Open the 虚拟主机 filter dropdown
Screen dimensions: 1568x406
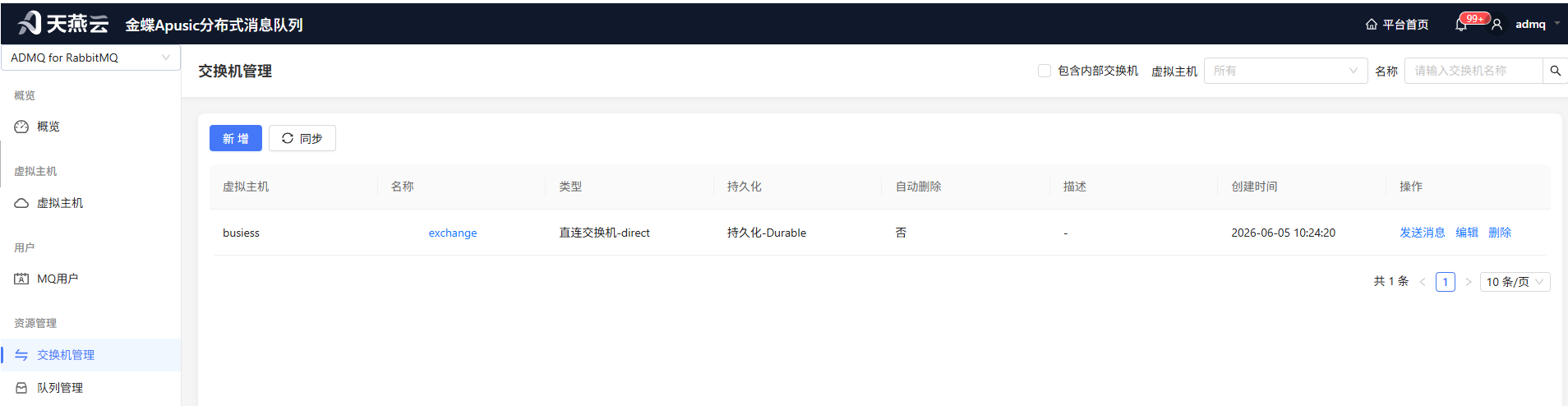1285,71
